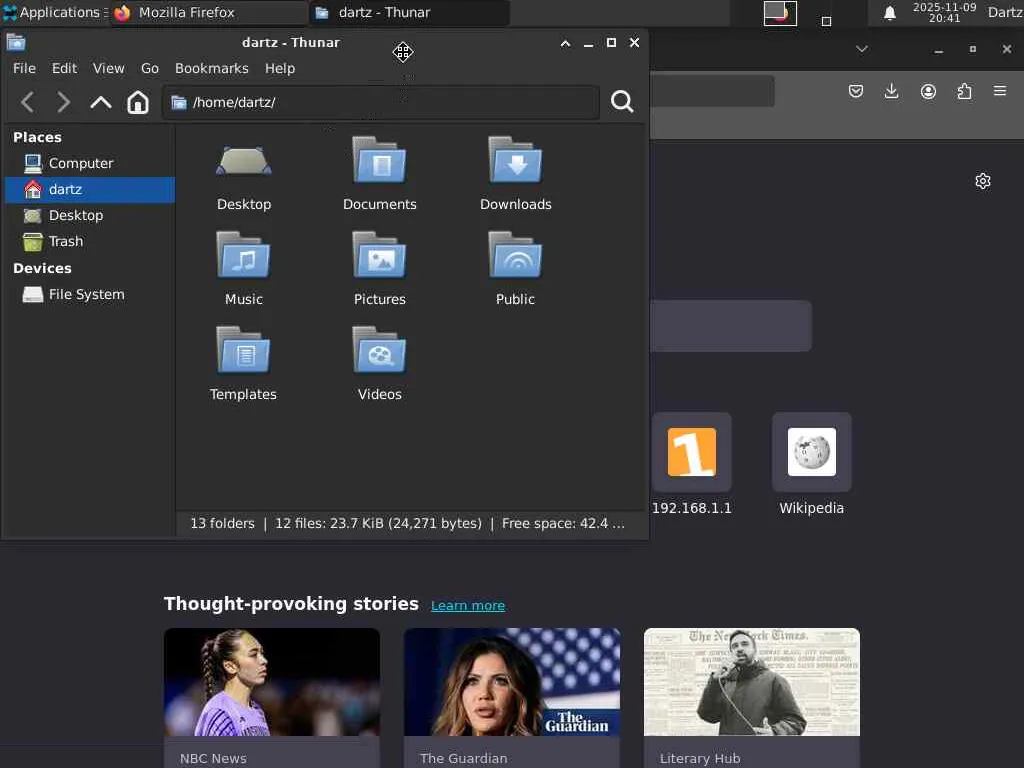Expand the Firefox list all tabs chevron

(x=862, y=49)
